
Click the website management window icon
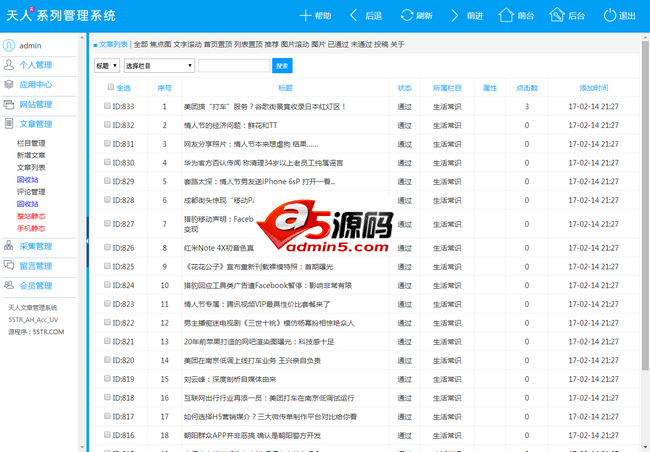pos(9,104)
